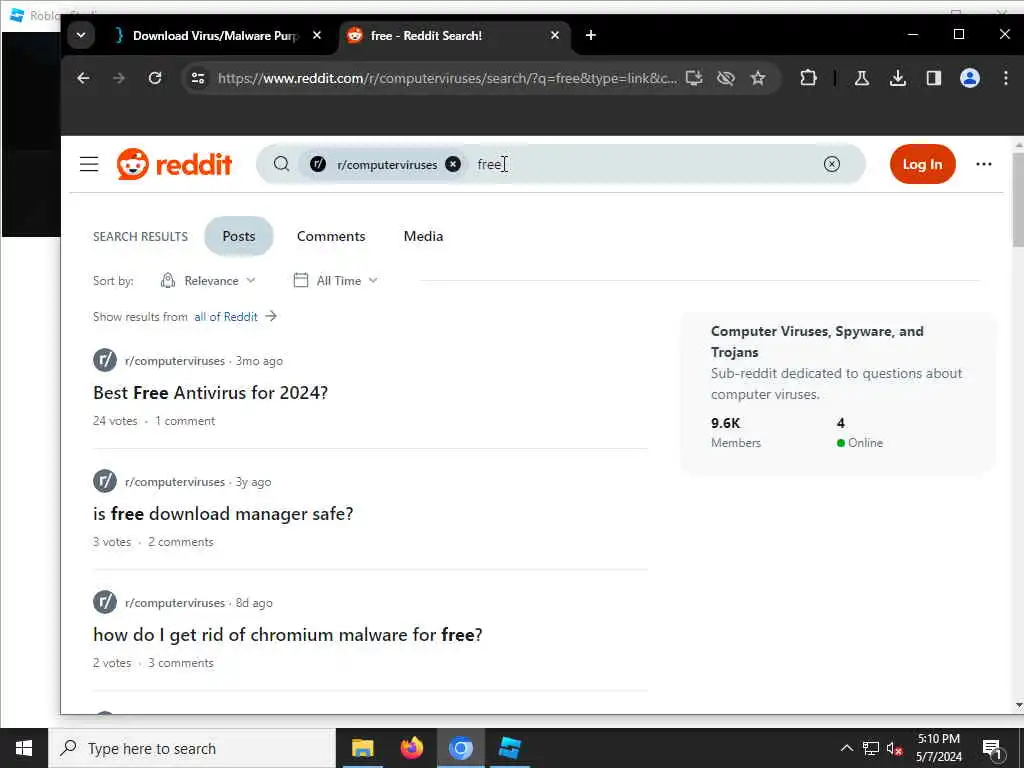Bookmark the page with the star icon

(x=758, y=78)
